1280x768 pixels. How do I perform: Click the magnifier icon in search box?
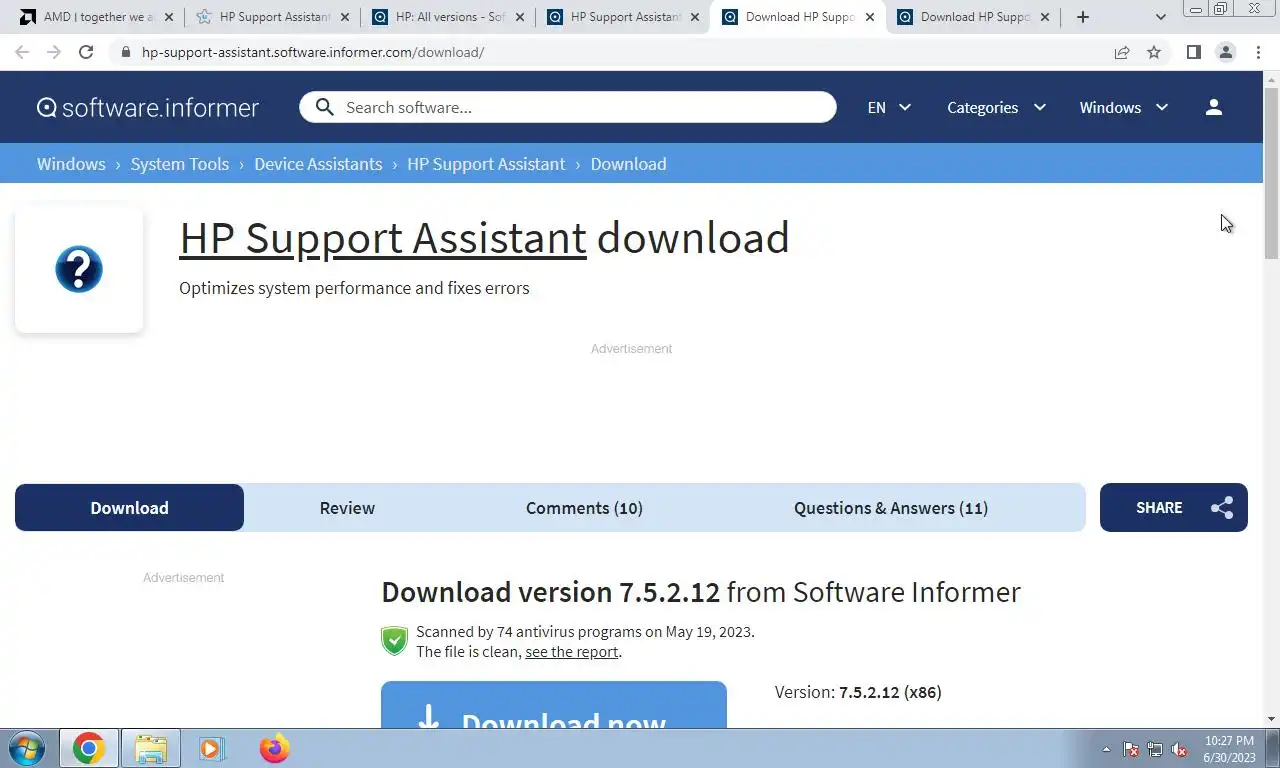click(x=324, y=107)
